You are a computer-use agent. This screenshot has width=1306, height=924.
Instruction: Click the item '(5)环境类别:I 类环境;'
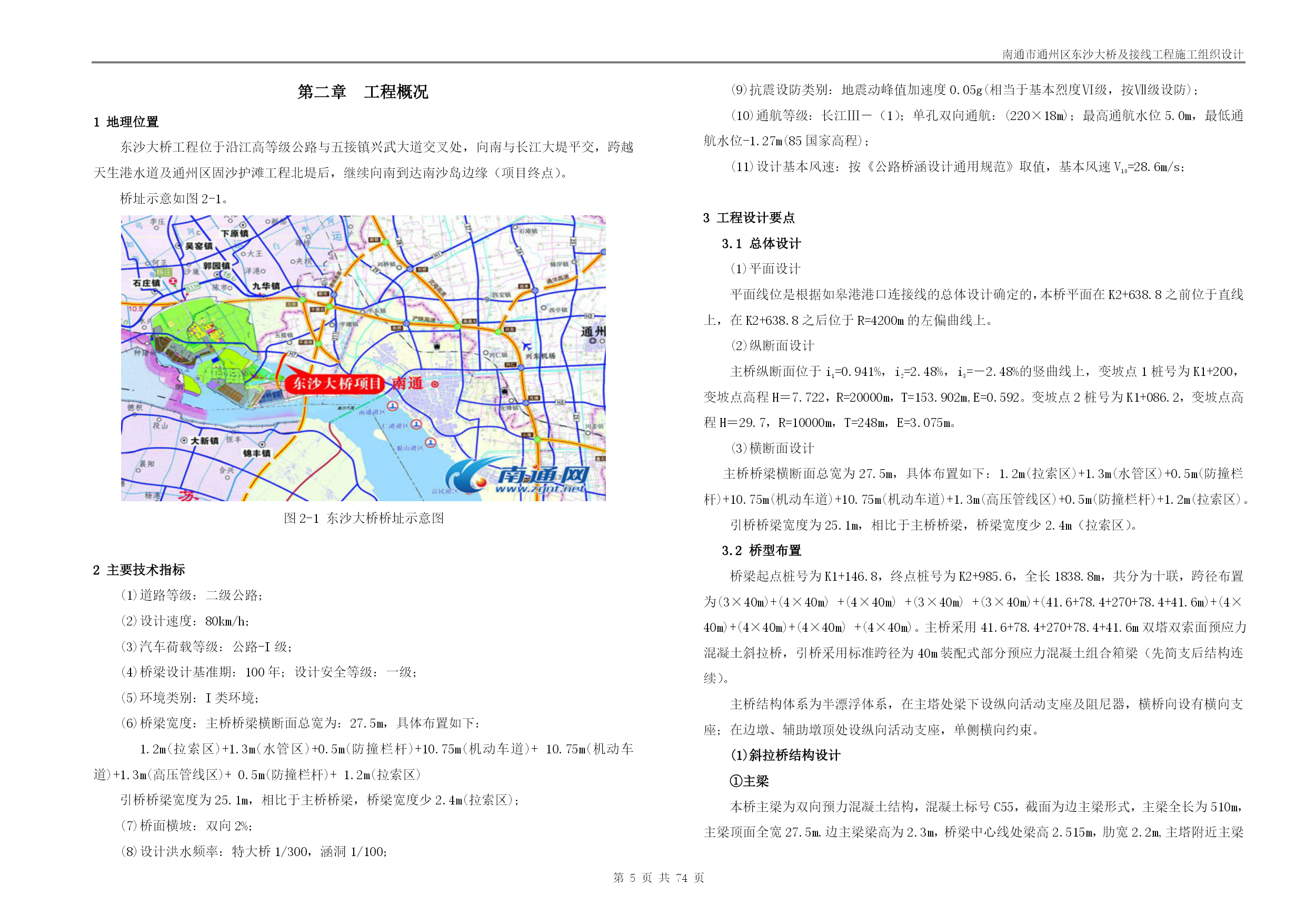tap(190, 698)
